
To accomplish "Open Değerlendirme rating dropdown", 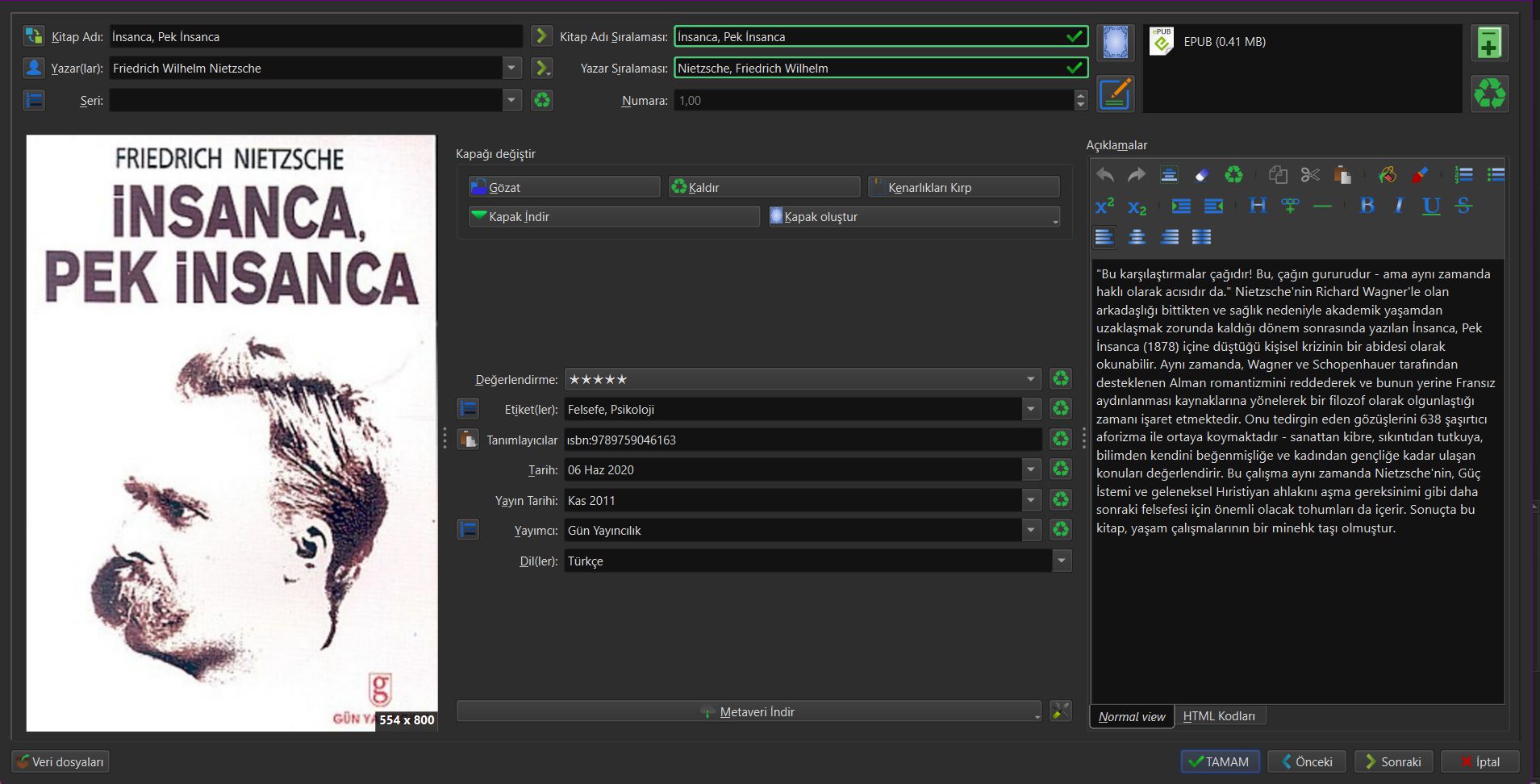I will pos(1030,379).
